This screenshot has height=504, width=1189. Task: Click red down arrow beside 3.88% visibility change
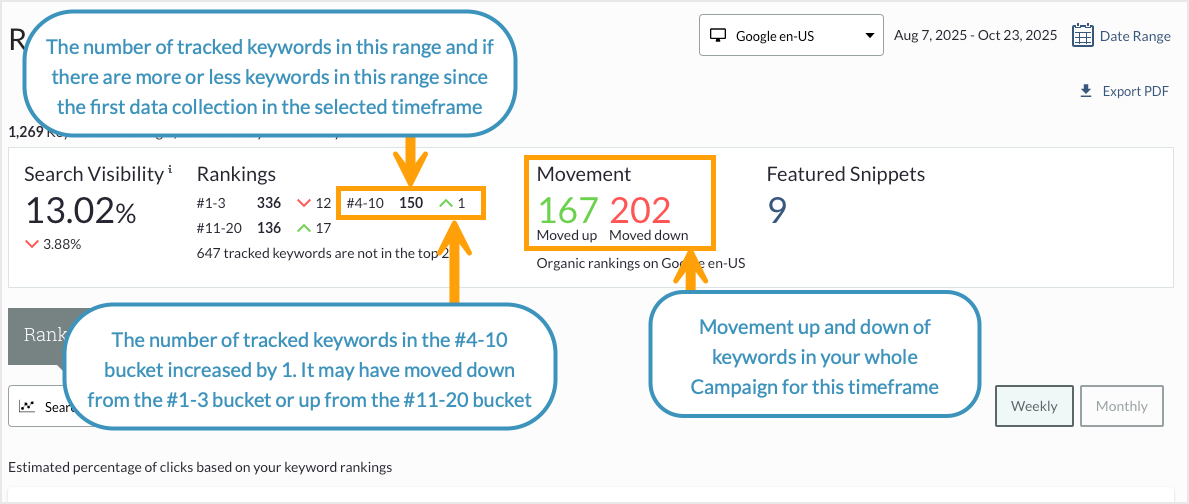pos(32,244)
